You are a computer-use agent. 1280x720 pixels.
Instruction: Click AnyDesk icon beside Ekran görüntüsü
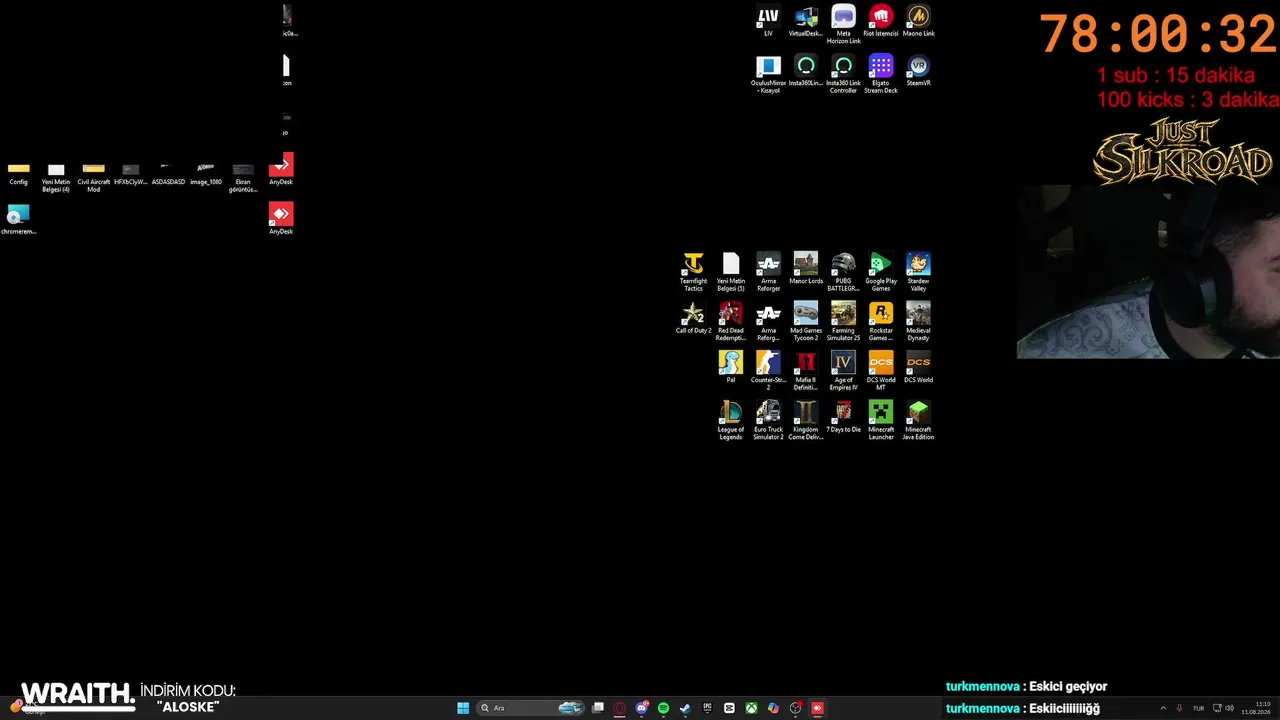coord(281,169)
